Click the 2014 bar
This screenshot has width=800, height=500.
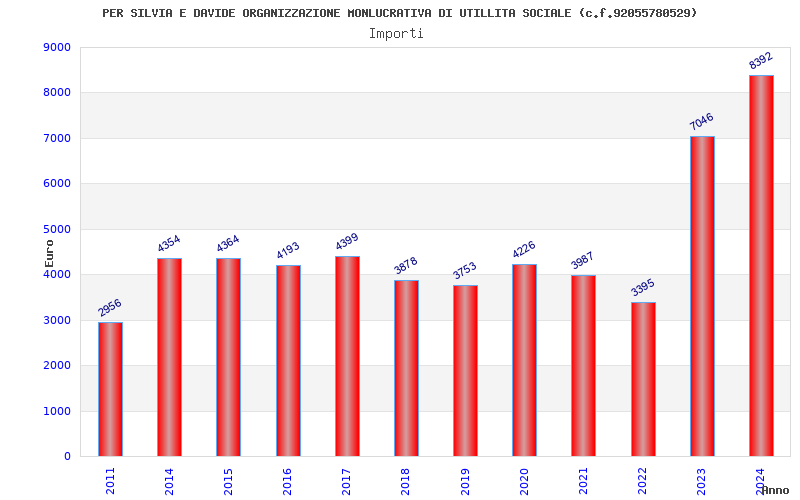click(169, 357)
